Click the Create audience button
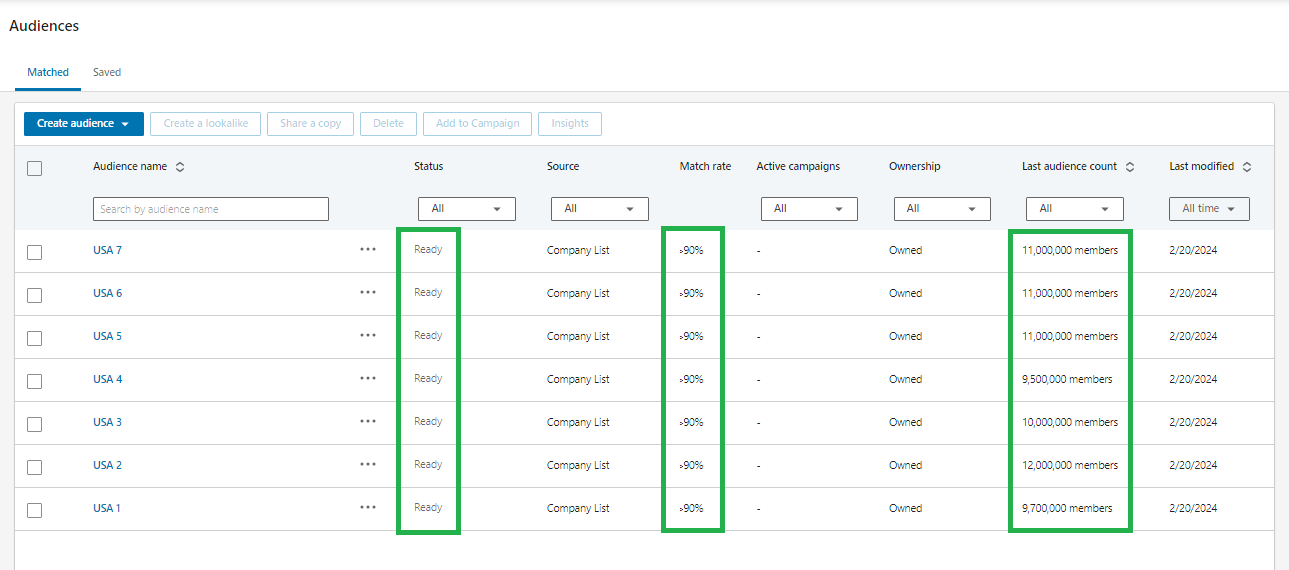This screenshot has height=570, width=1289. [84, 124]
